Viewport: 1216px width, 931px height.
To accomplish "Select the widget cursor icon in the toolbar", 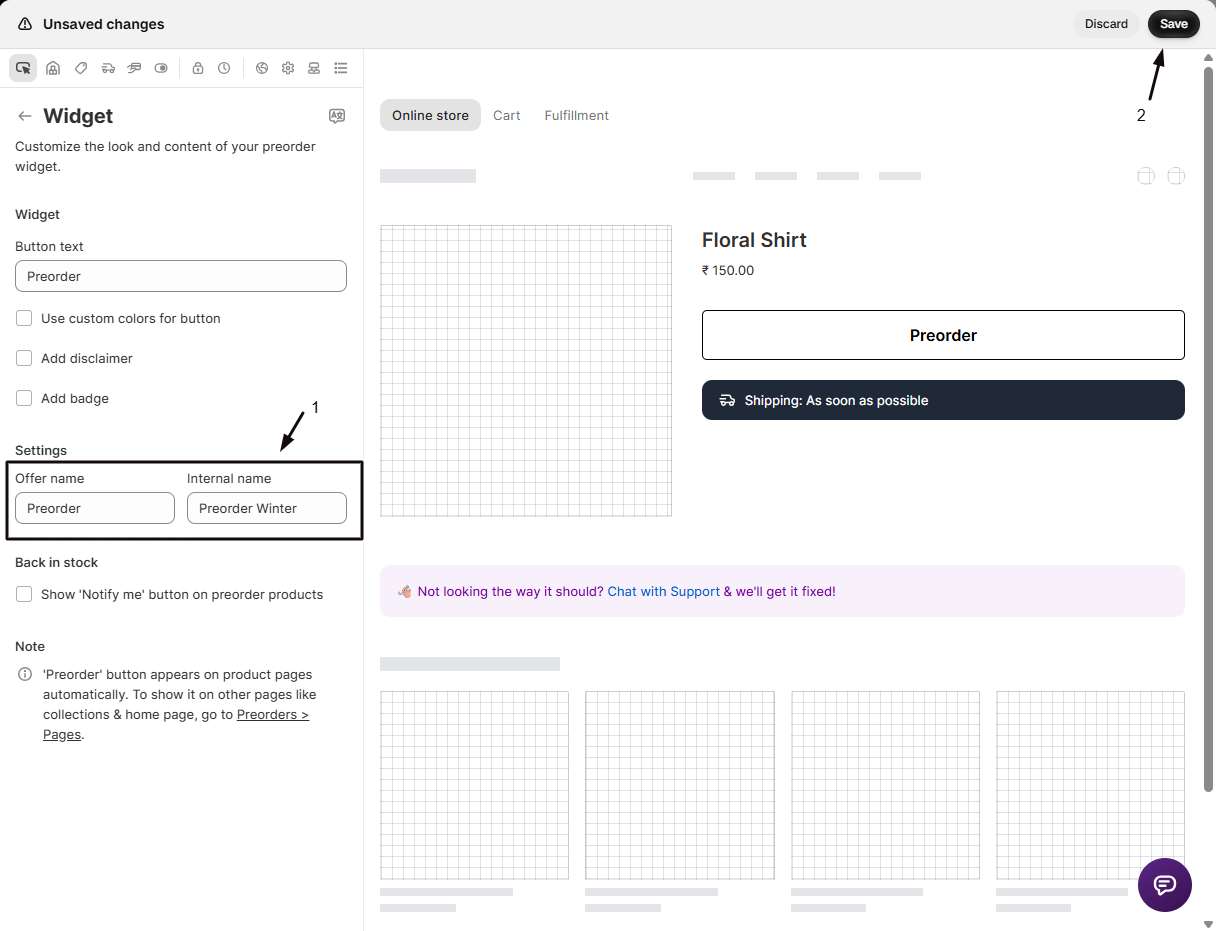I will pyautogui.click(x=24, y=68).
